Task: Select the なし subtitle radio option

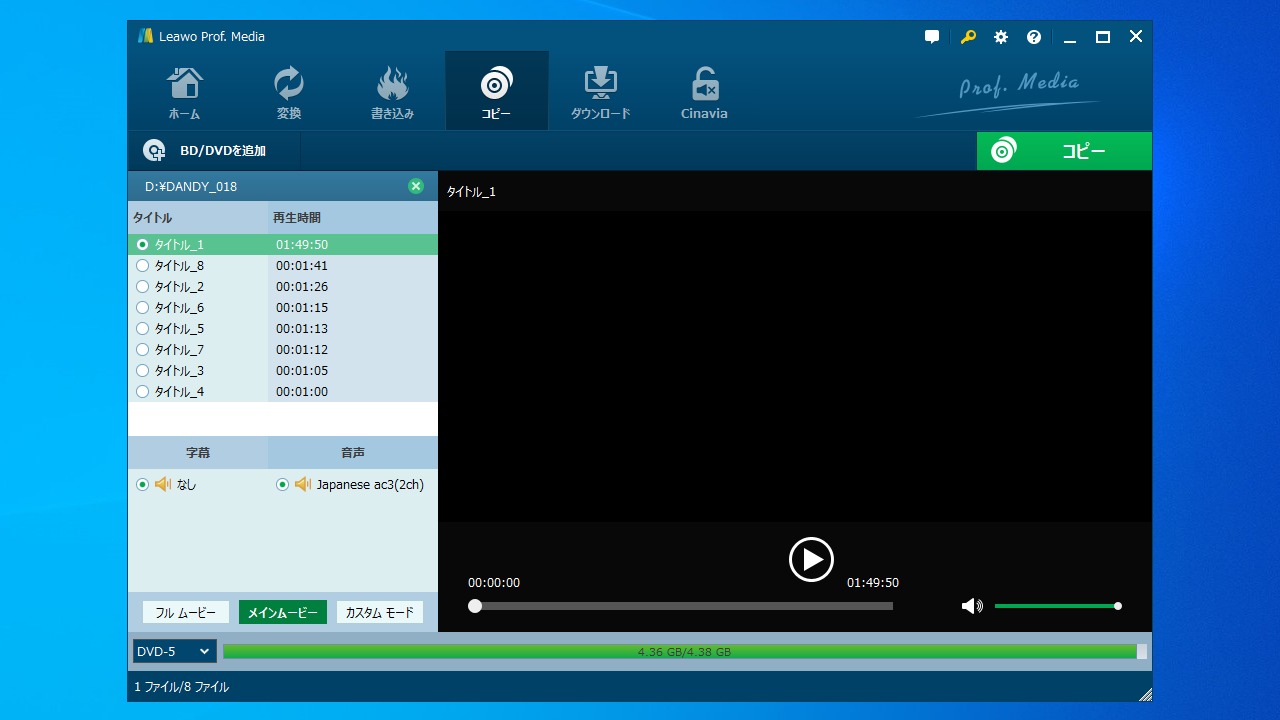Action: (142, 484)
